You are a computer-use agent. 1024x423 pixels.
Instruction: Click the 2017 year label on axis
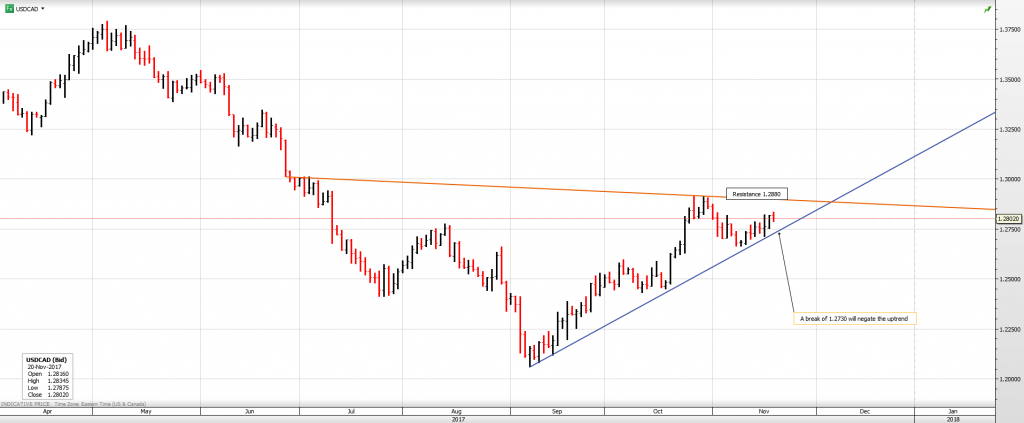point(458,418)
